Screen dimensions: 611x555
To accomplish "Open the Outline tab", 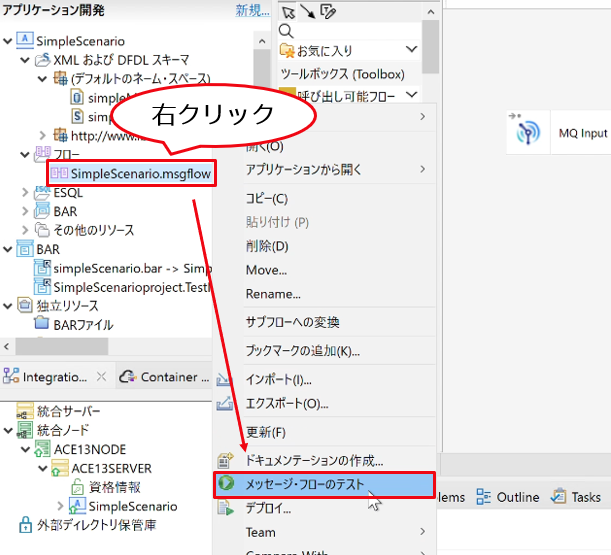I will [509, 497].
